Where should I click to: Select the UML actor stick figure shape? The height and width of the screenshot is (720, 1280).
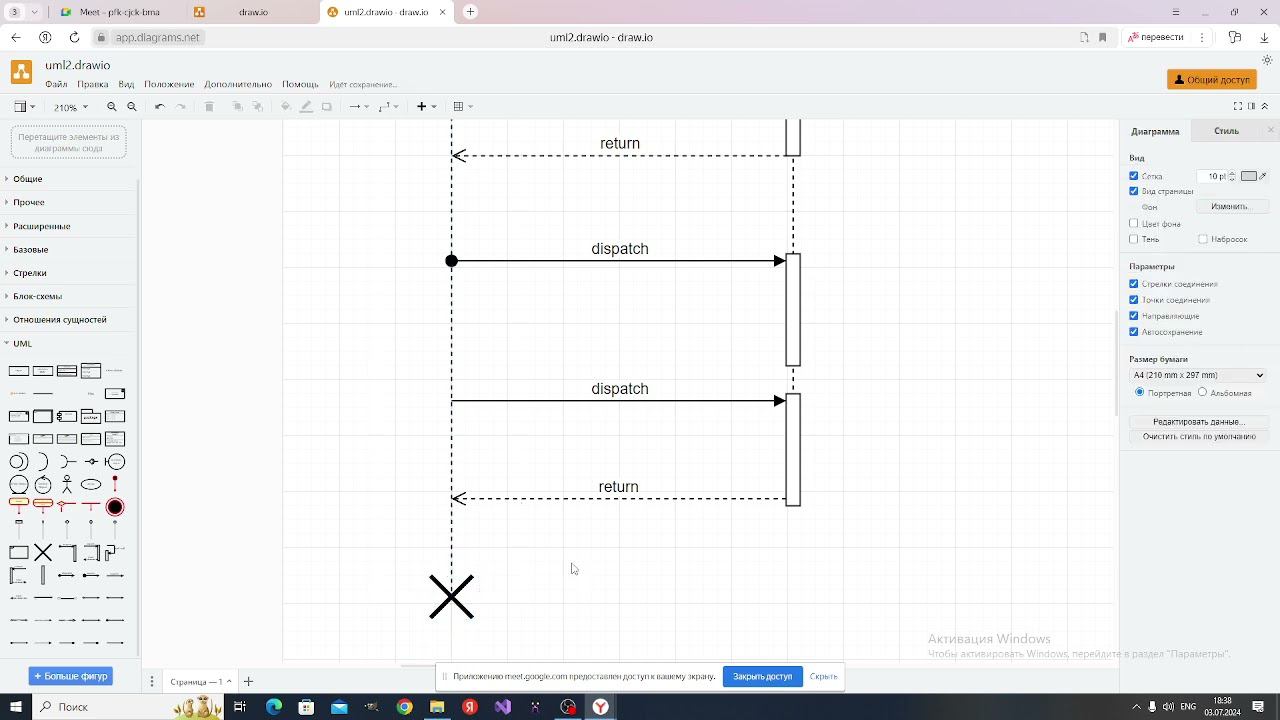point(67,485)
